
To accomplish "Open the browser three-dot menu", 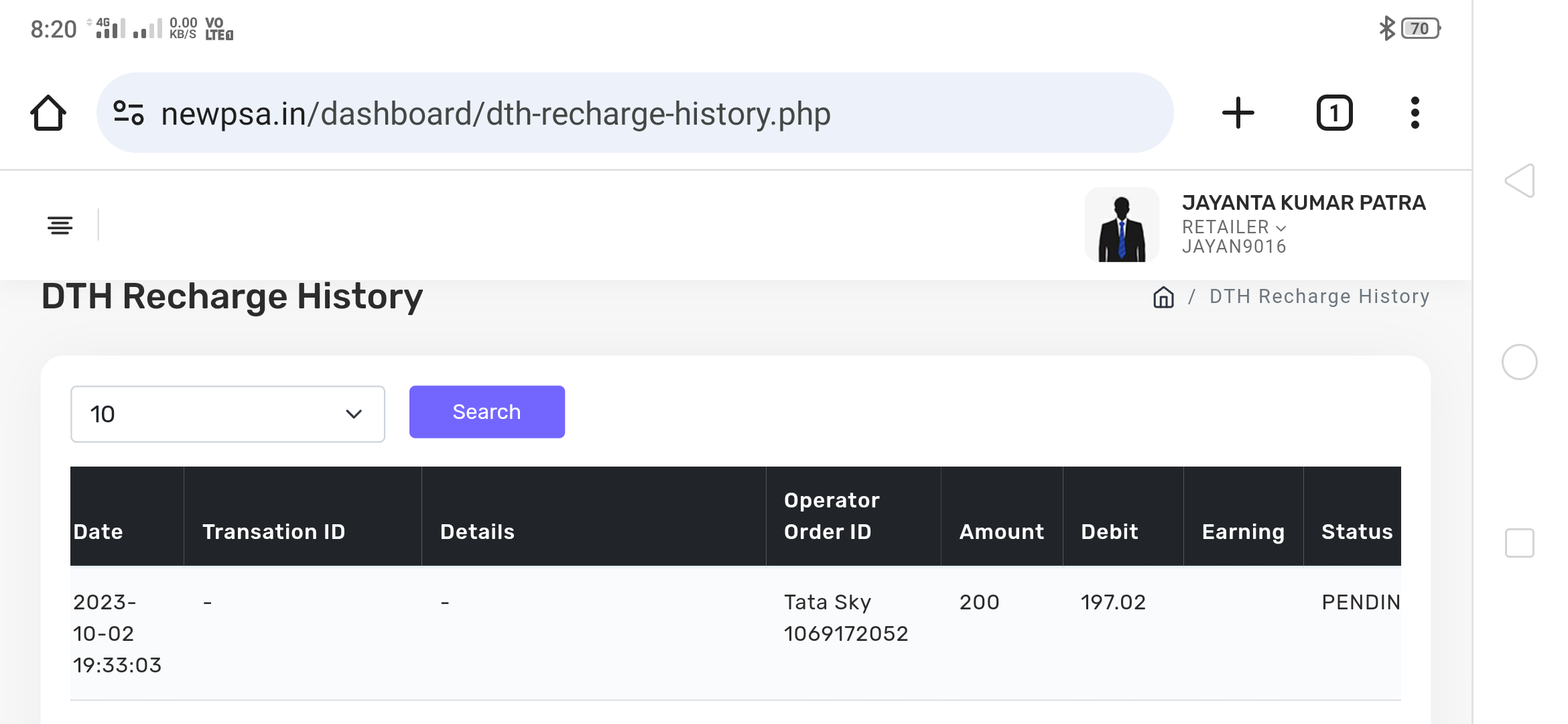I will [x=1415, y=113].
